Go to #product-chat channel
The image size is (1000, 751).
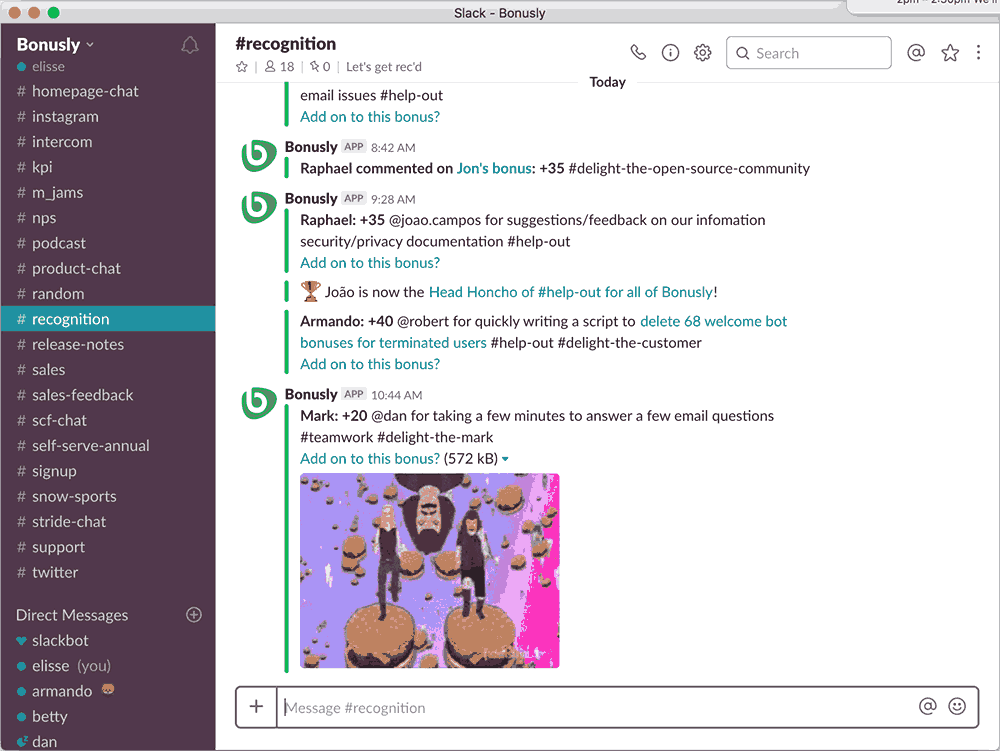108,268
